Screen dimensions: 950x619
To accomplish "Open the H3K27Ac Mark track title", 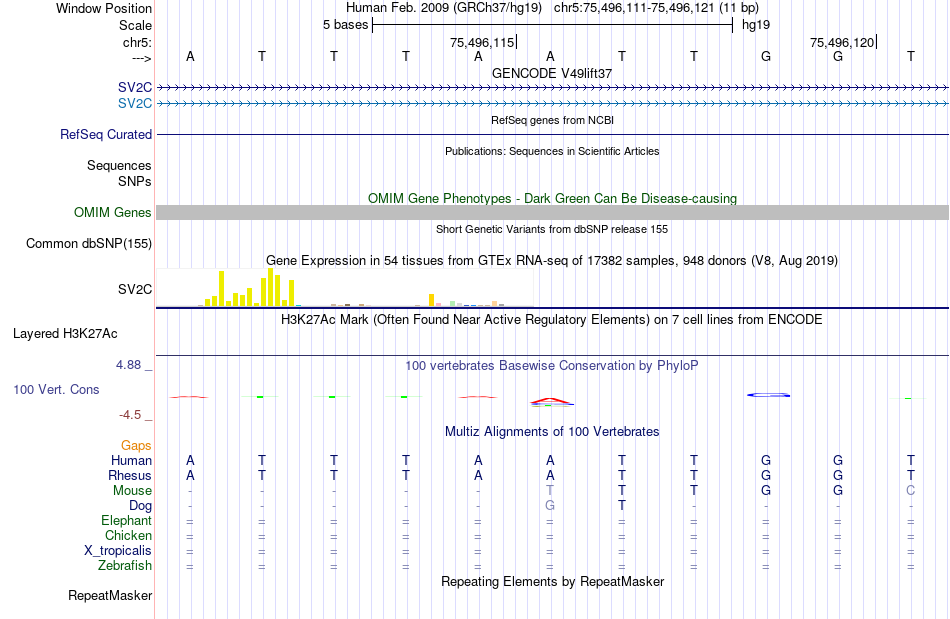I will pos(552,320).
